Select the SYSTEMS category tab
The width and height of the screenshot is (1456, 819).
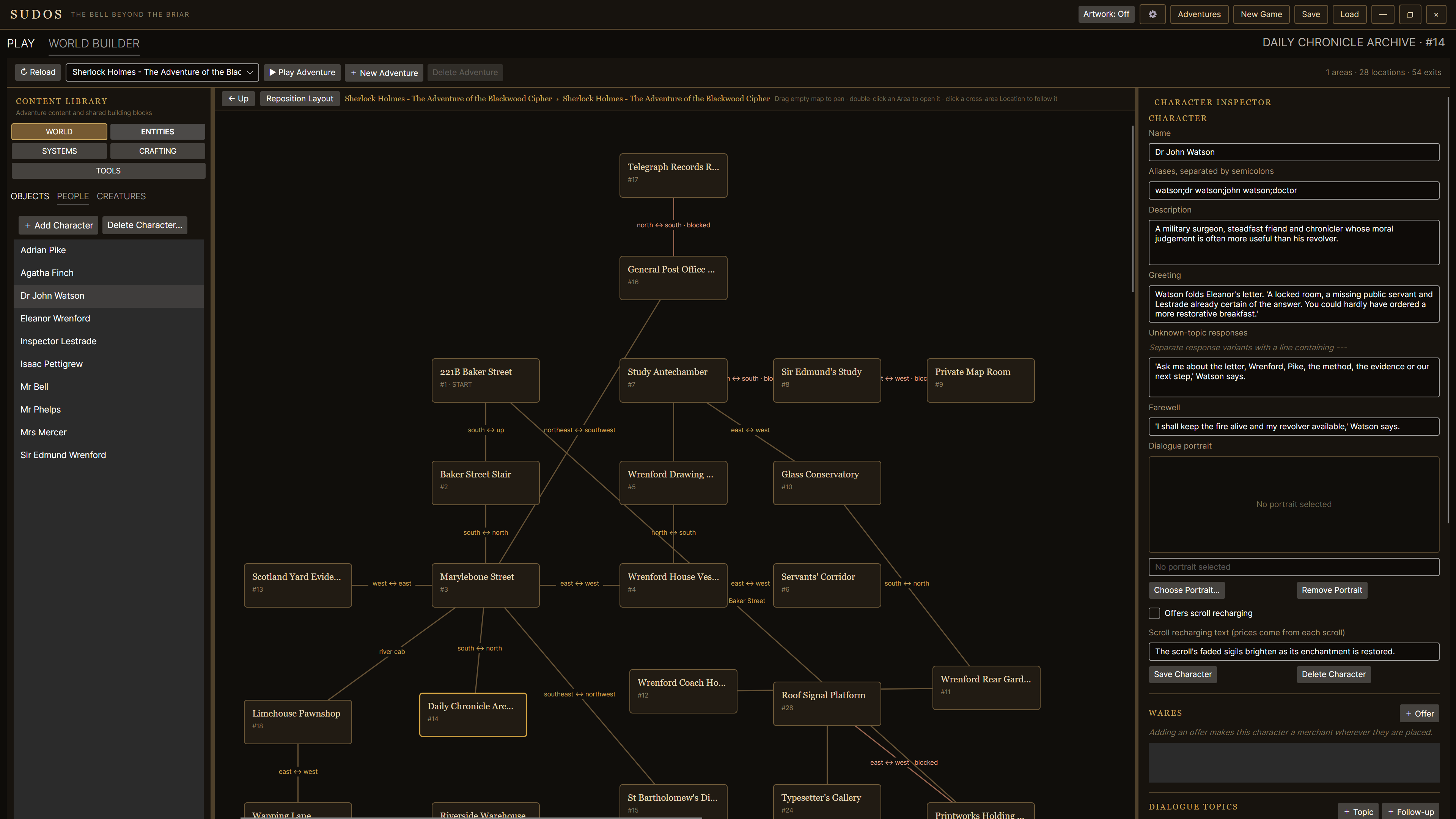pyautogui.click(x=59, y=151)
